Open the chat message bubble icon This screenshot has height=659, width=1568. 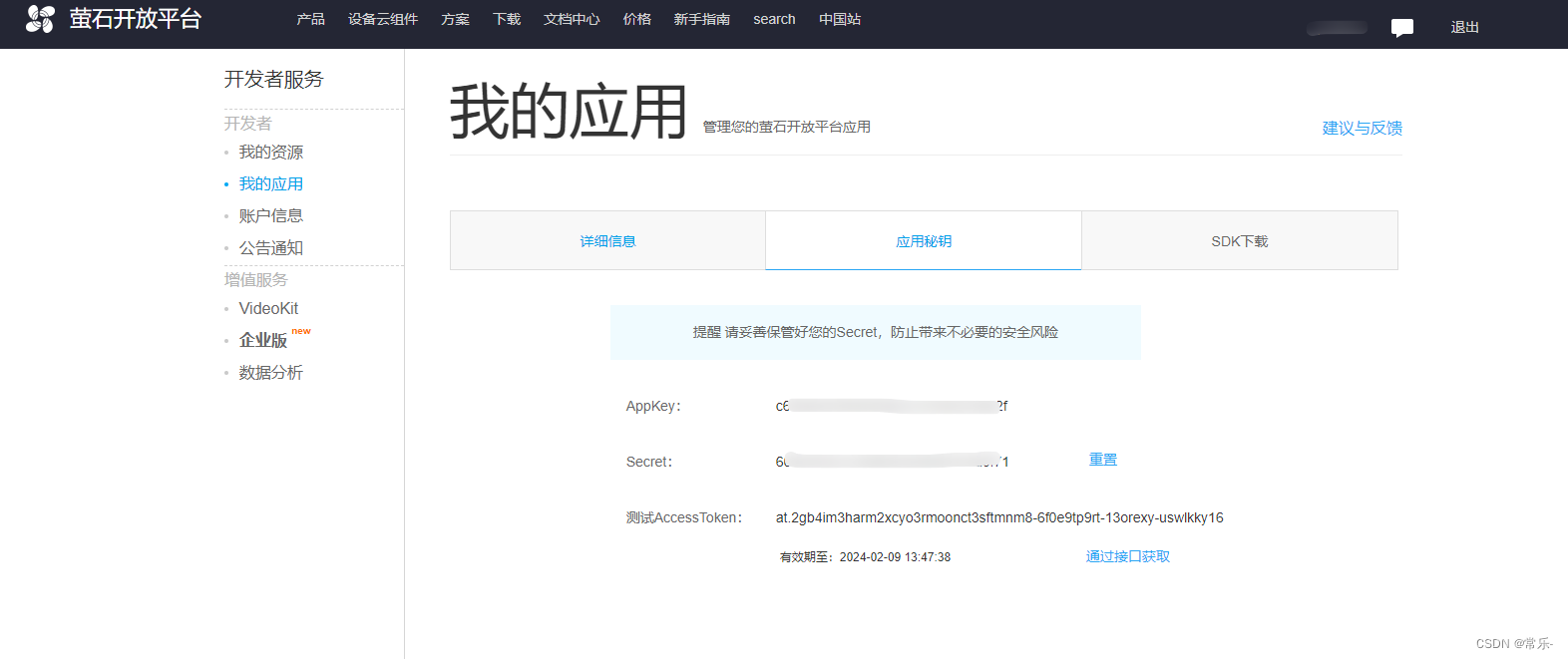coord(1401,28)
